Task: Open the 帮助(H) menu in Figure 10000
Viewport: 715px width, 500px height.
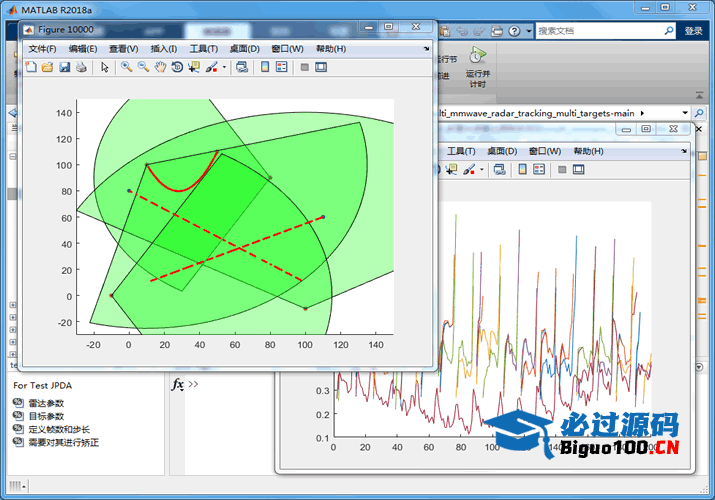Action: click(x=331, y=49)
